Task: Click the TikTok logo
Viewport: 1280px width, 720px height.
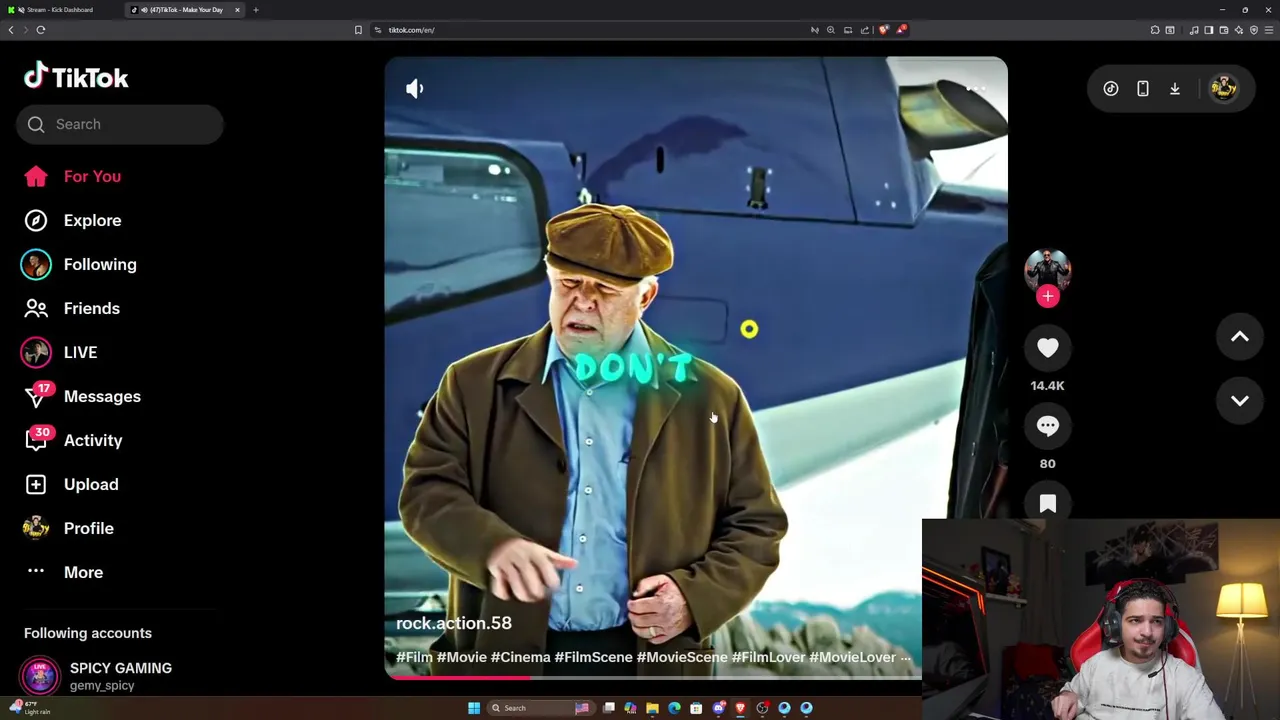Action: tap(76, 77)
